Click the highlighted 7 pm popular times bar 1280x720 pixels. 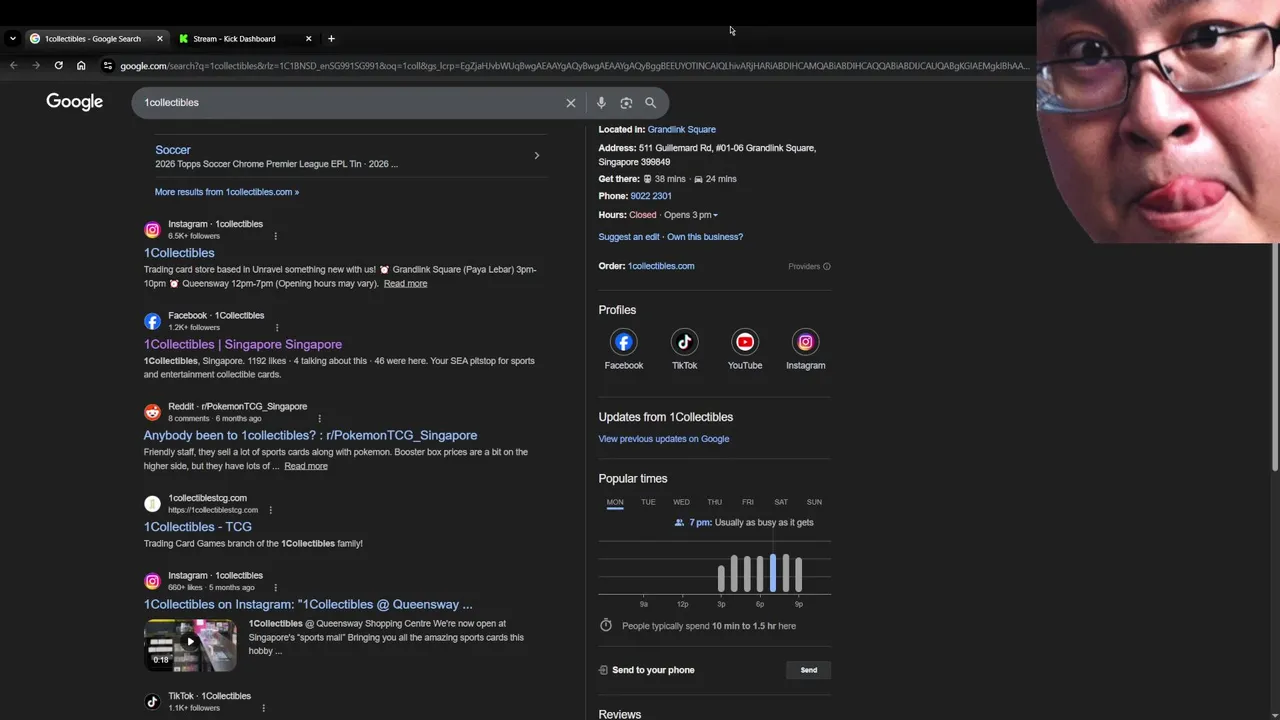tap(773, 574)
